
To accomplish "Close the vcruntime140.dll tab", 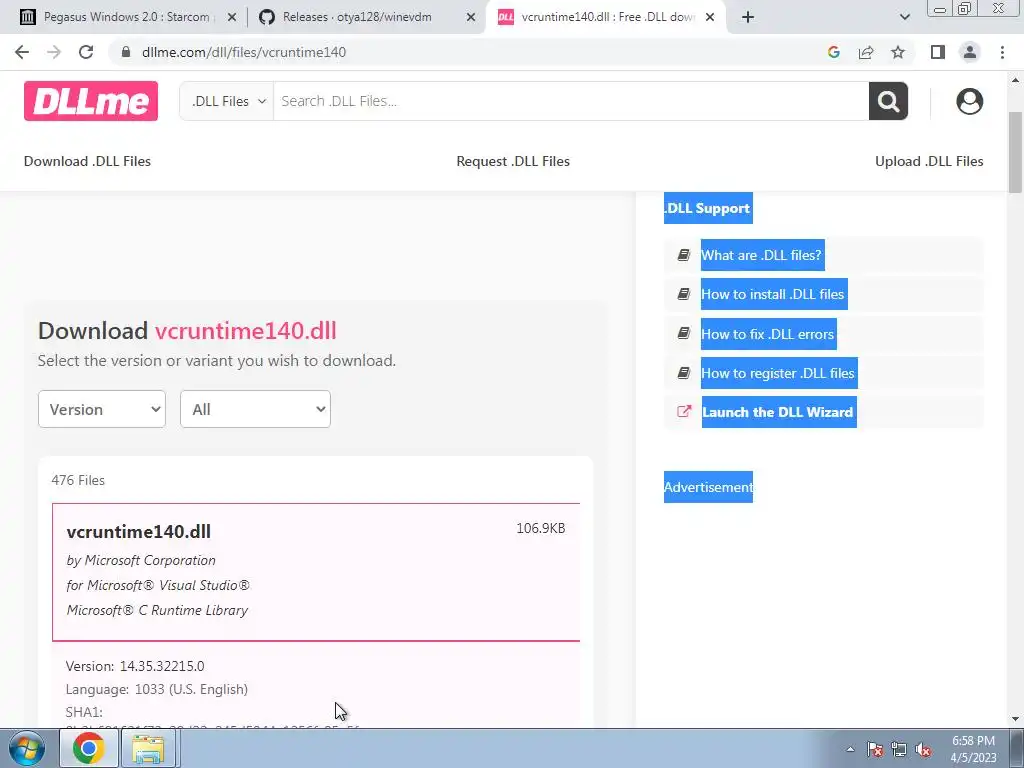I will point(710,17).
